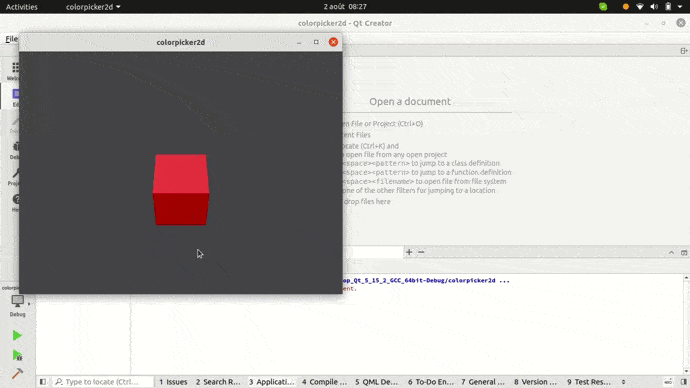Select the Debug/colorpicker2d output line
The height and width of the screenshot is (388, 690).
(426, 280)
